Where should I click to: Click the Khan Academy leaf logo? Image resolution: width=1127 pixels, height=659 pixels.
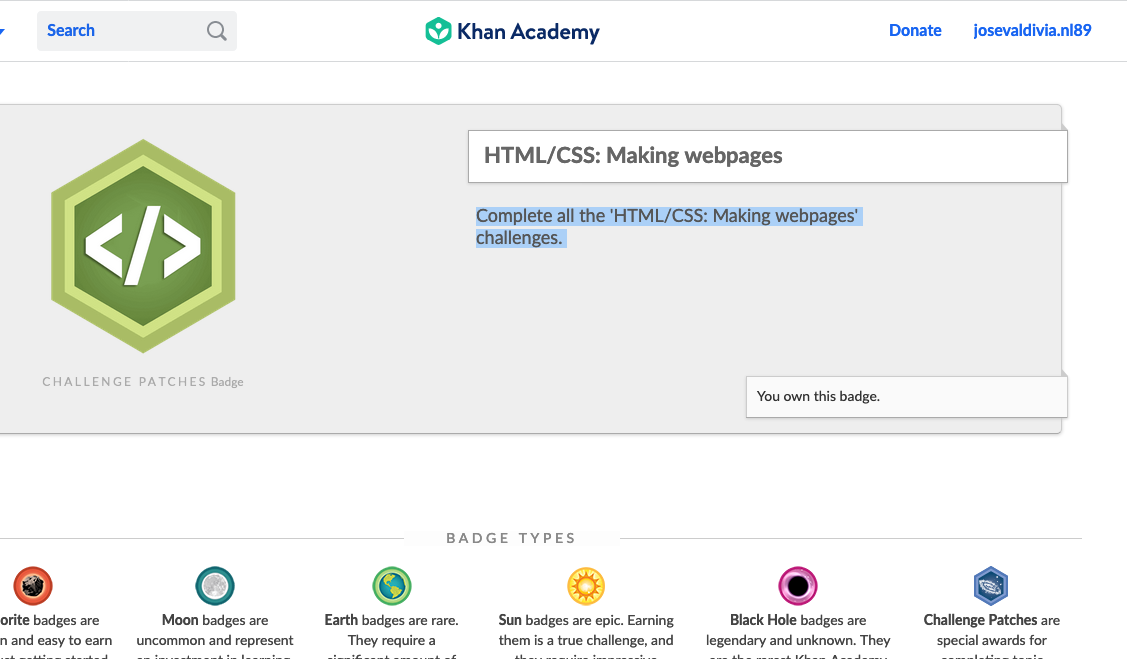438,31
